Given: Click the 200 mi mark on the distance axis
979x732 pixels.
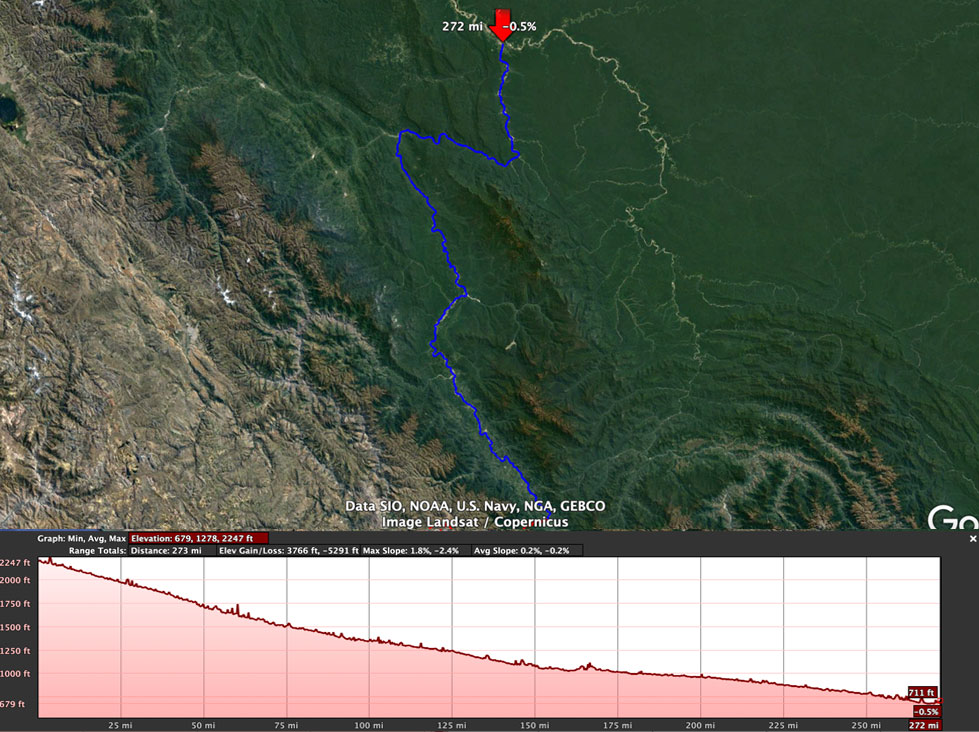Looking at the screenshot, I should pyautogui.click(x=700, y=725).
